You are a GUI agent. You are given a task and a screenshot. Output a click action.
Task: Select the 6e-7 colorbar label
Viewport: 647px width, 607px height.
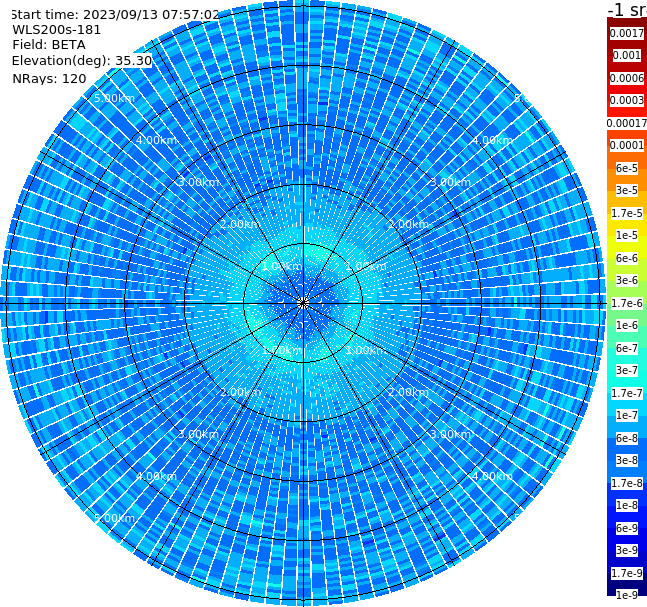coord(627,348)
